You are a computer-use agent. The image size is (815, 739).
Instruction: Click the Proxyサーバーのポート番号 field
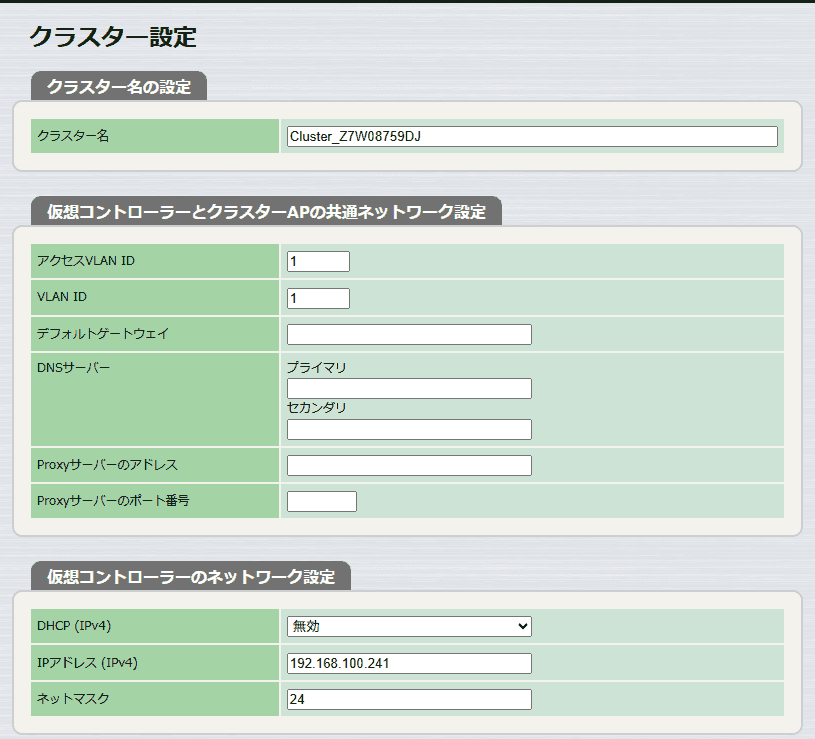click(322, 502)
